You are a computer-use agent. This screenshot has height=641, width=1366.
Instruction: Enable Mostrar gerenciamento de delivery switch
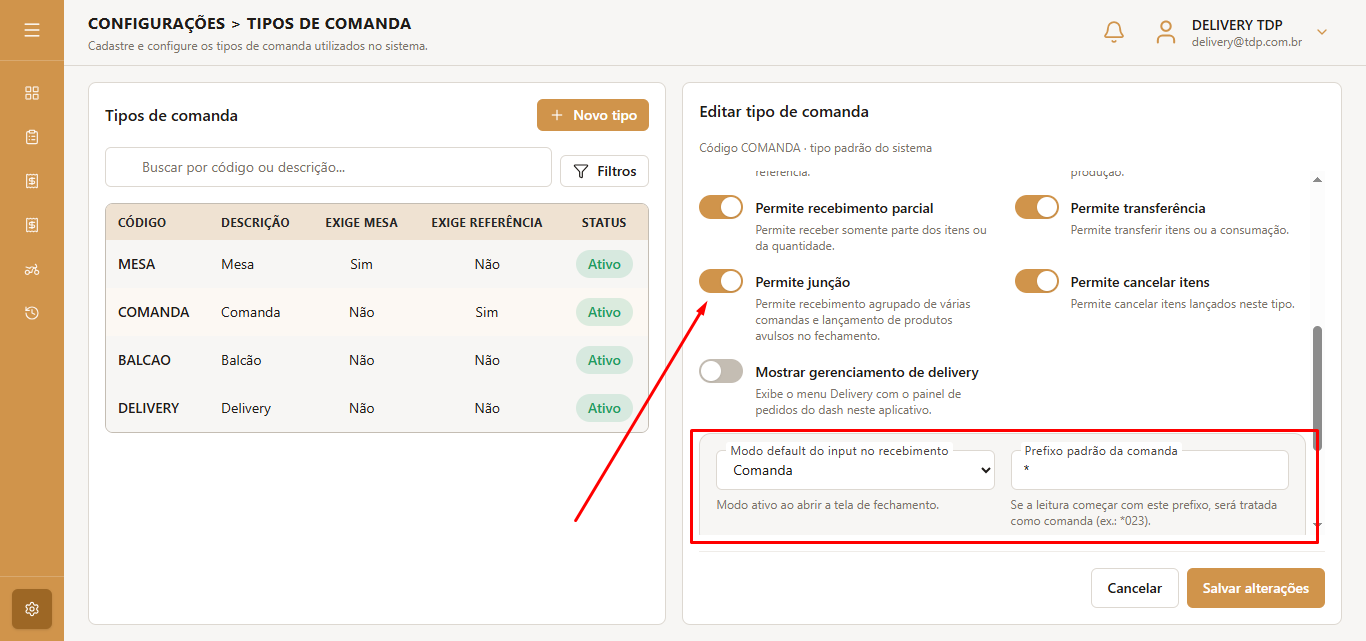click(x=721, y=371)
